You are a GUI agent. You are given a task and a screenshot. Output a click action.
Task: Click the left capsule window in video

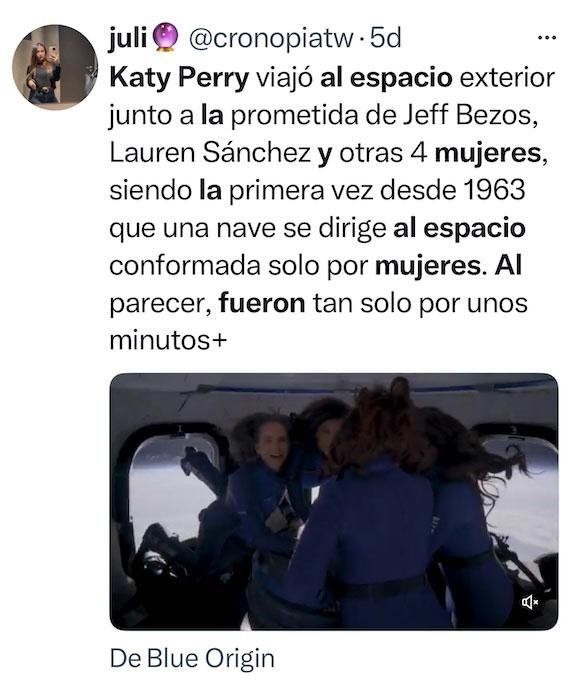pos(171,480)
